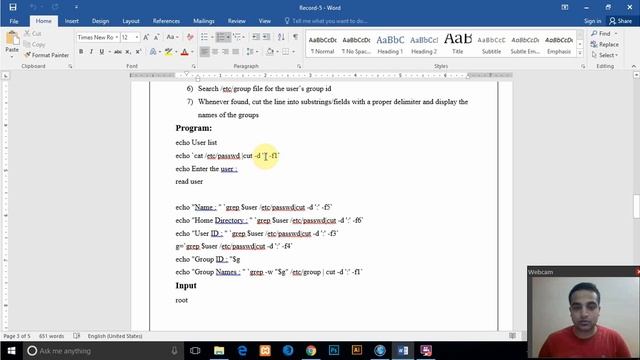Apply strikethrough formatting
The image size is (640, 360).
pos(118,52)
